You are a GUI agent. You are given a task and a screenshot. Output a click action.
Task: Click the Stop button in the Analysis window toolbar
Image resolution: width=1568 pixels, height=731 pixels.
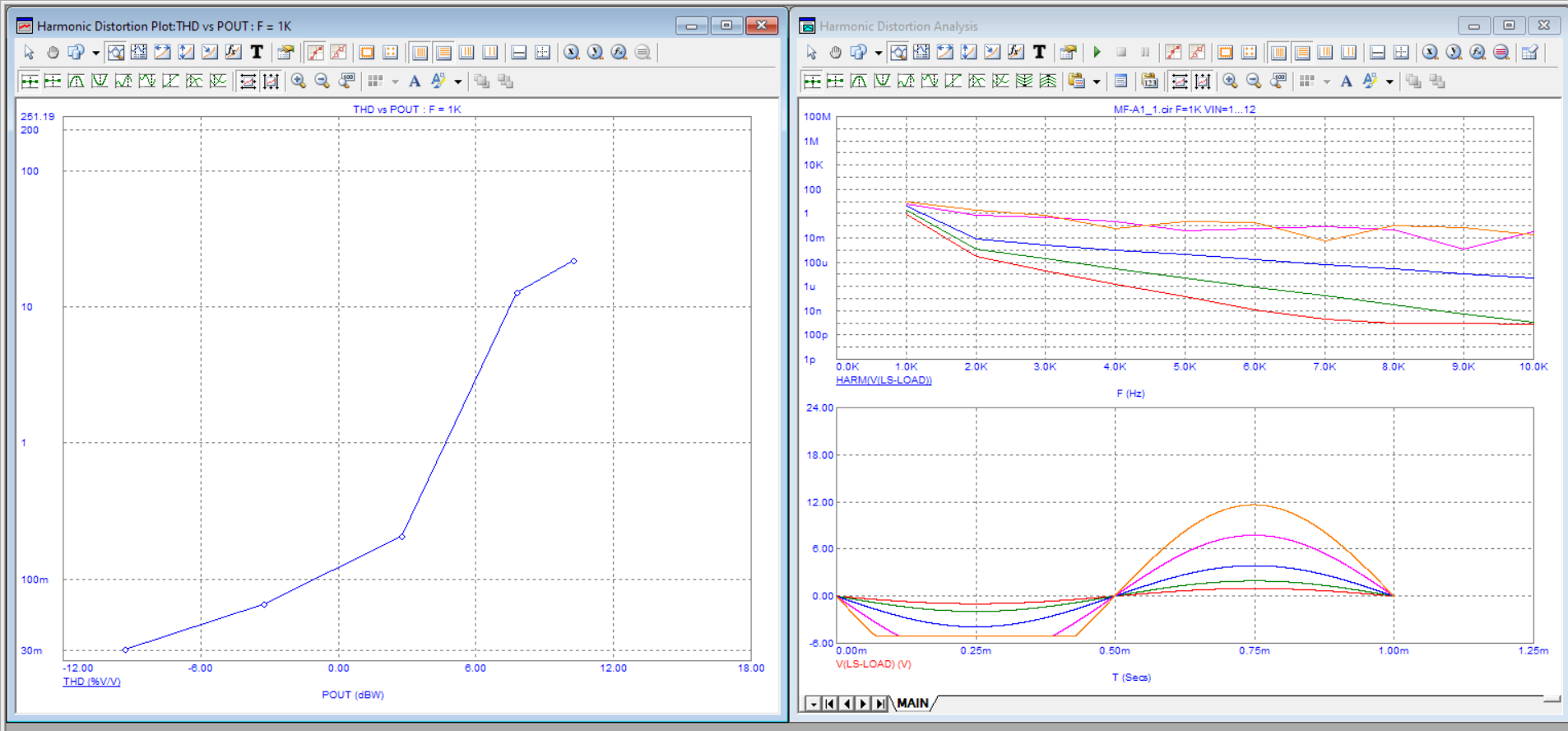pos(1120,53)
